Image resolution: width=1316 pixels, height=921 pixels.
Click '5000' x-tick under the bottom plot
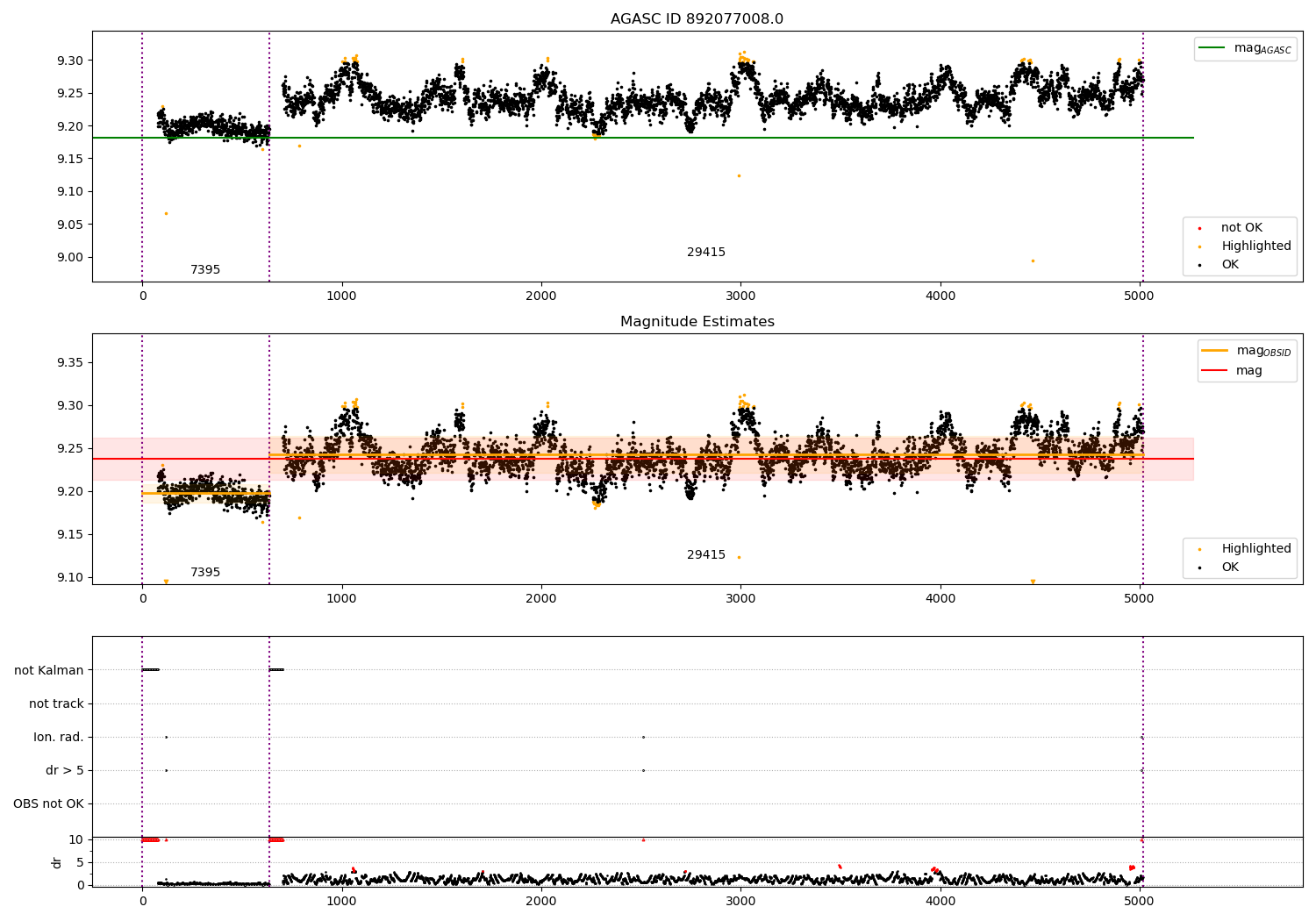(x=1140, y=901)
